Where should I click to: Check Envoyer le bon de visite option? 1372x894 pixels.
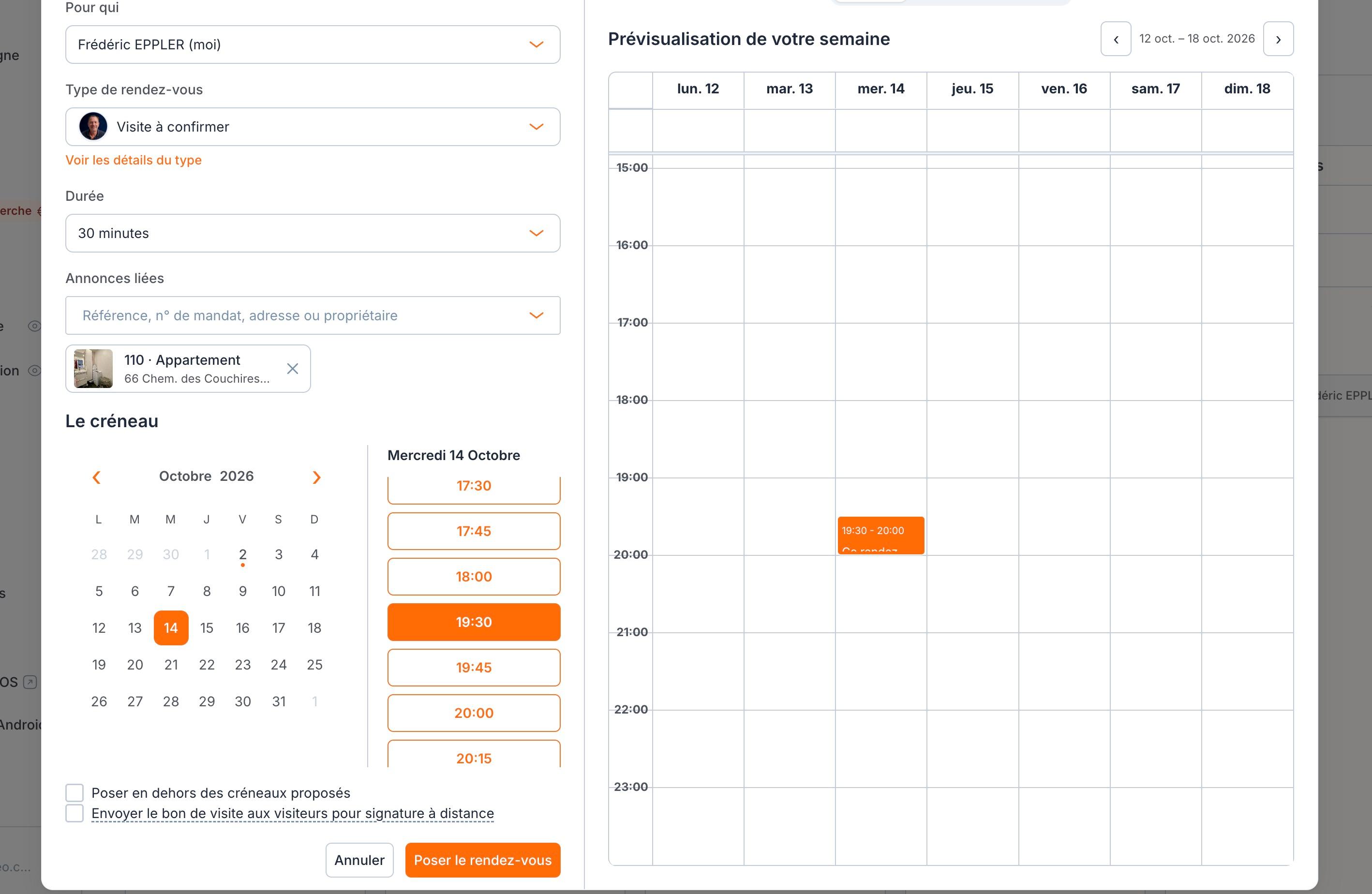pos(75,813)
